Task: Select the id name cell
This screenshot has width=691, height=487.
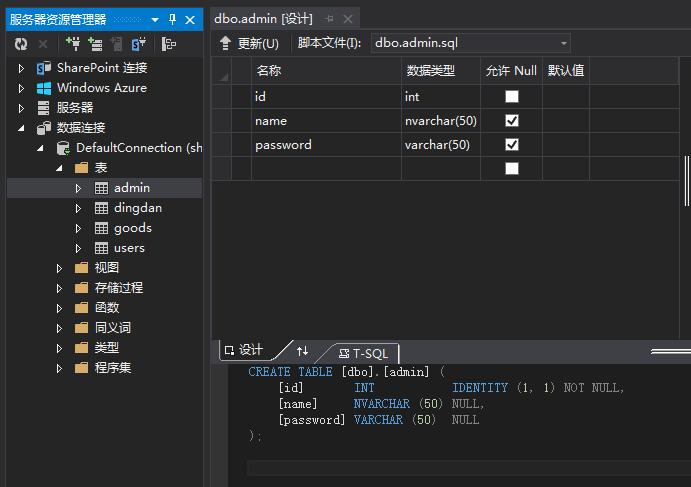Action: coord(326,97)
